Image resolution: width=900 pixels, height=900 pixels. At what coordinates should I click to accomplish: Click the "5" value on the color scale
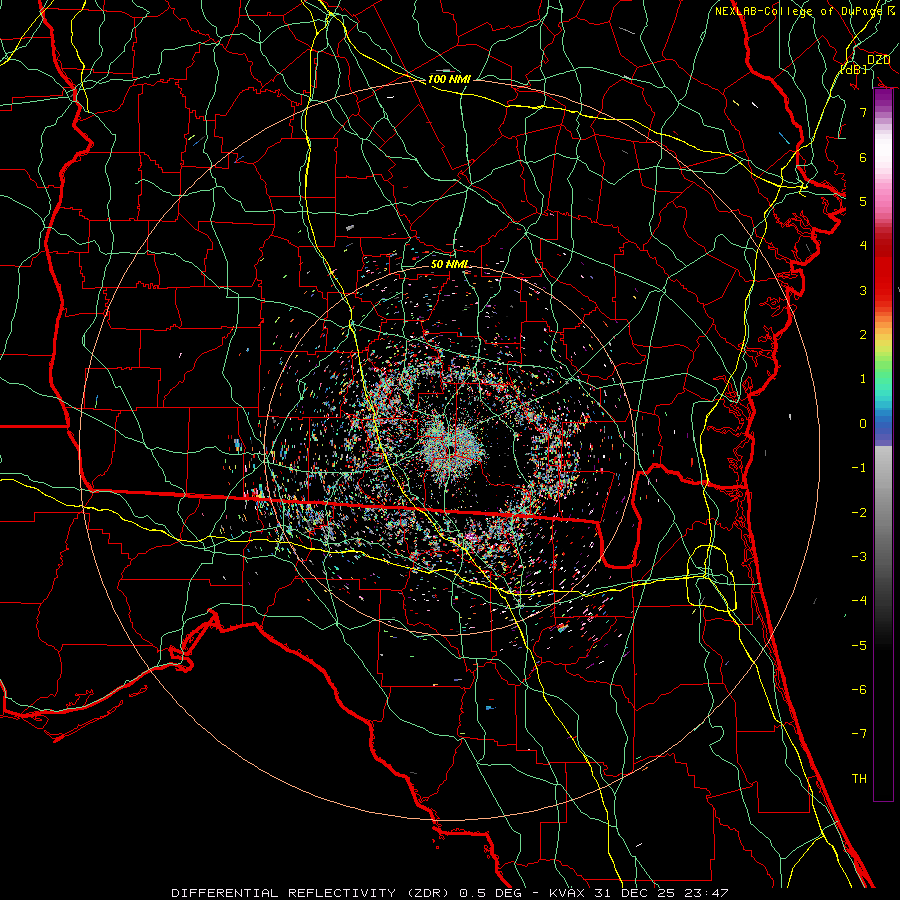(x=863, y=201)
